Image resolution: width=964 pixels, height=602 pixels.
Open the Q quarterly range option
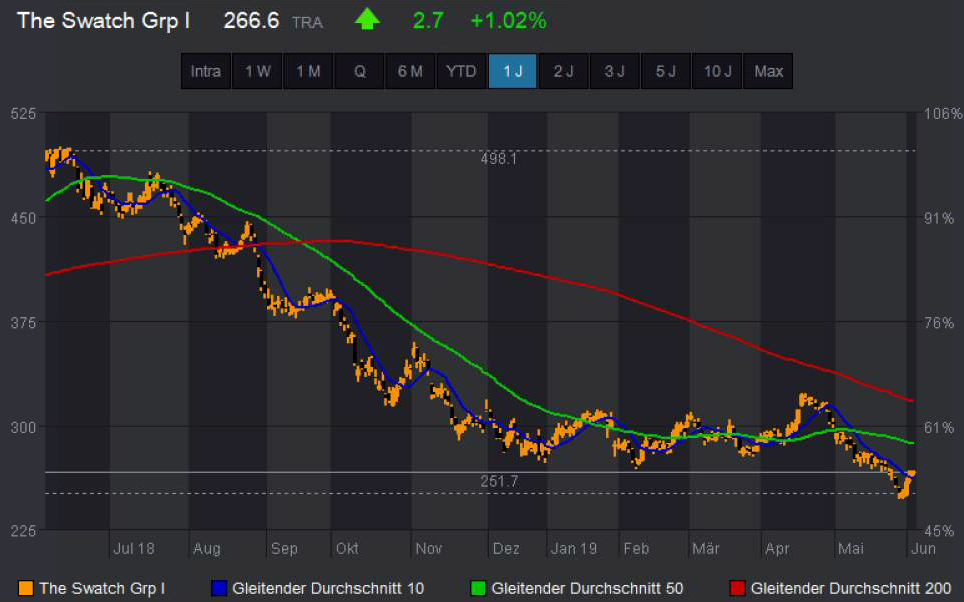(x=359, y=71)
